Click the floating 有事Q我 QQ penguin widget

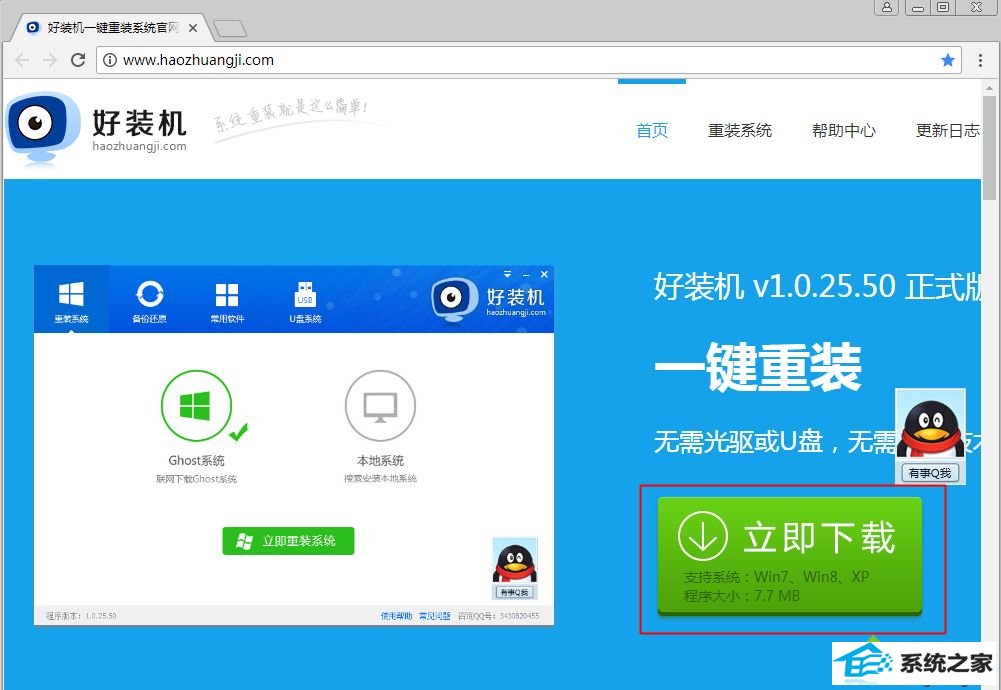(930, 436)
